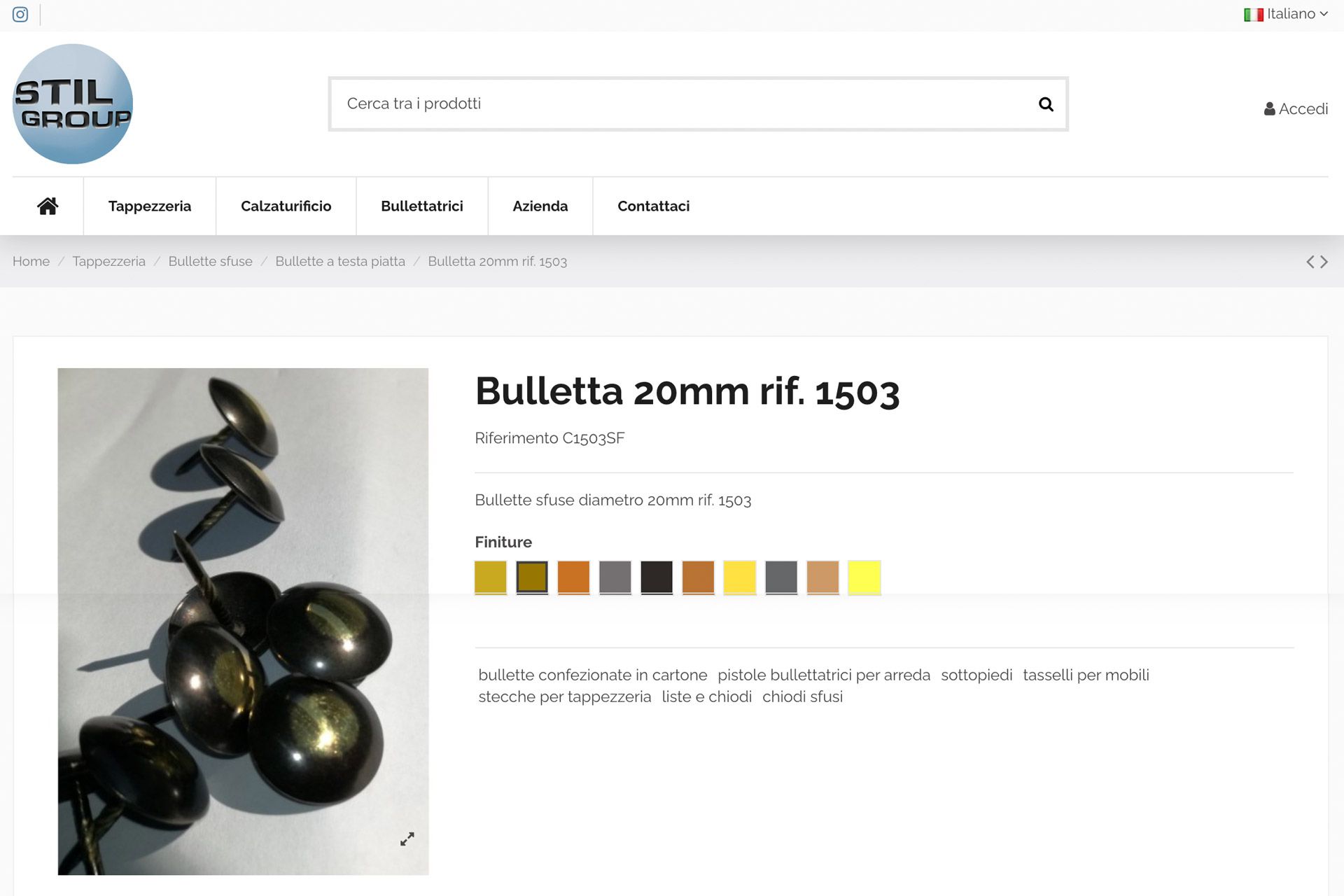The height and width of the screenshot is (896, 1344).
Task: Open the Italiano language dropdown
Action: pyautogui.click(x=1286, y=14)
